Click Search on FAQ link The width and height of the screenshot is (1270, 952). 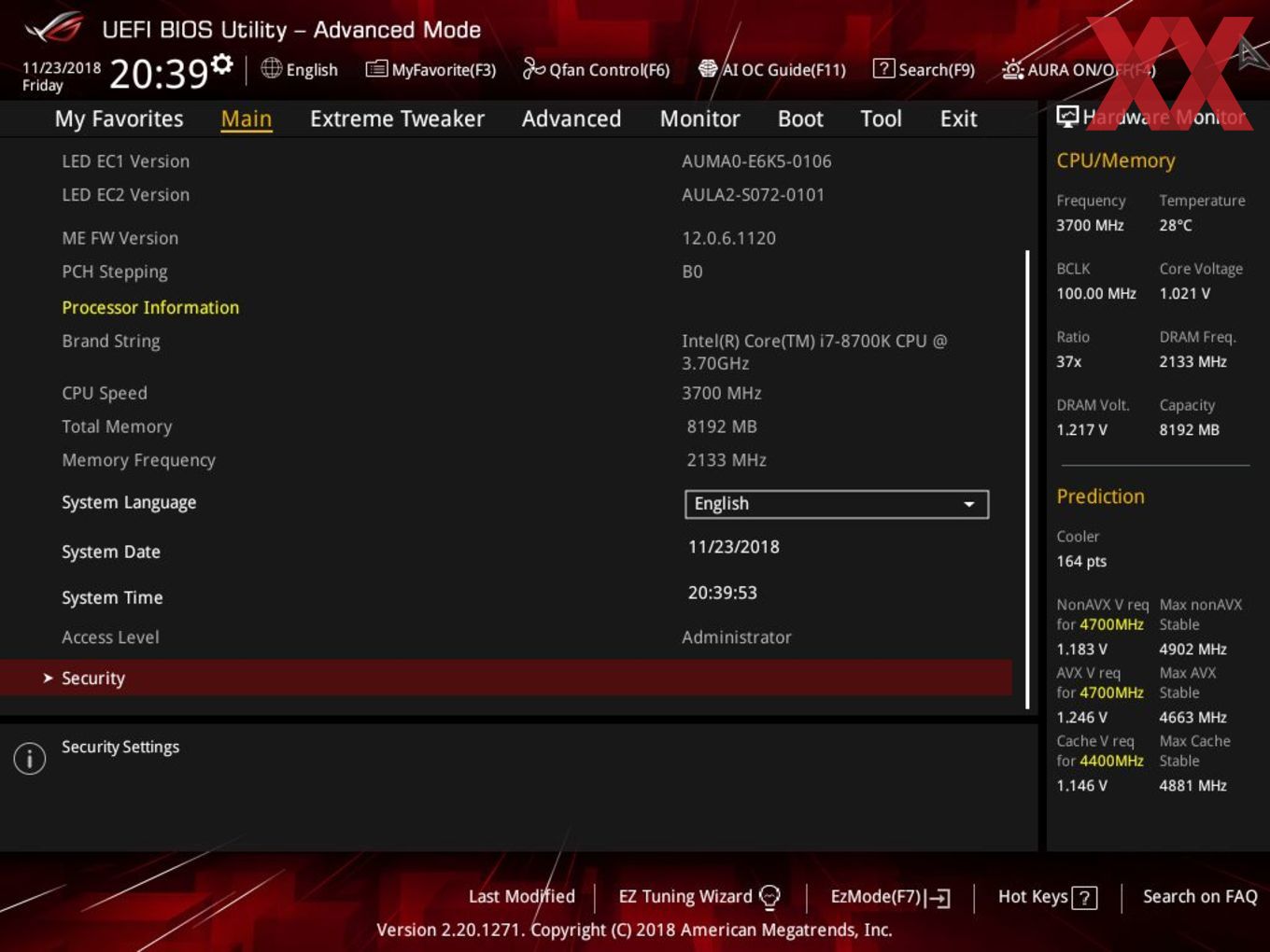(1200, 896)
